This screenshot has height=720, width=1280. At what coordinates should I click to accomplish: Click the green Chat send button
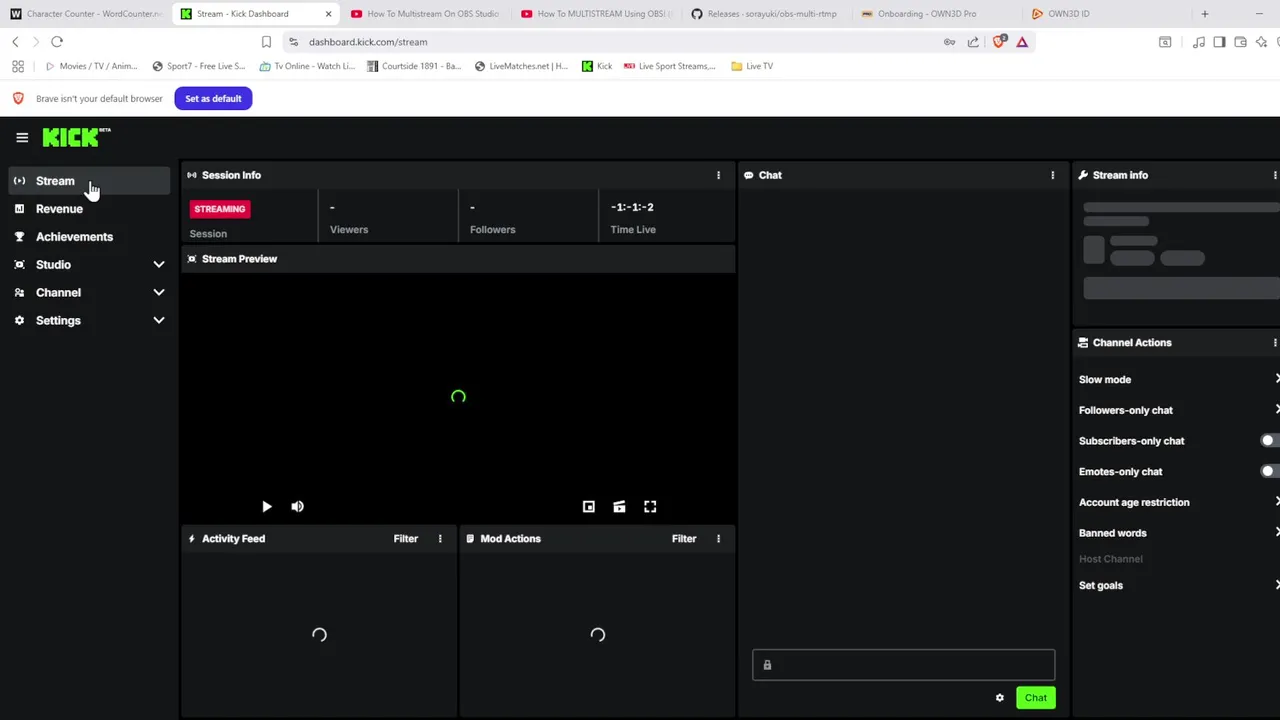click(x=1036, y=698)
